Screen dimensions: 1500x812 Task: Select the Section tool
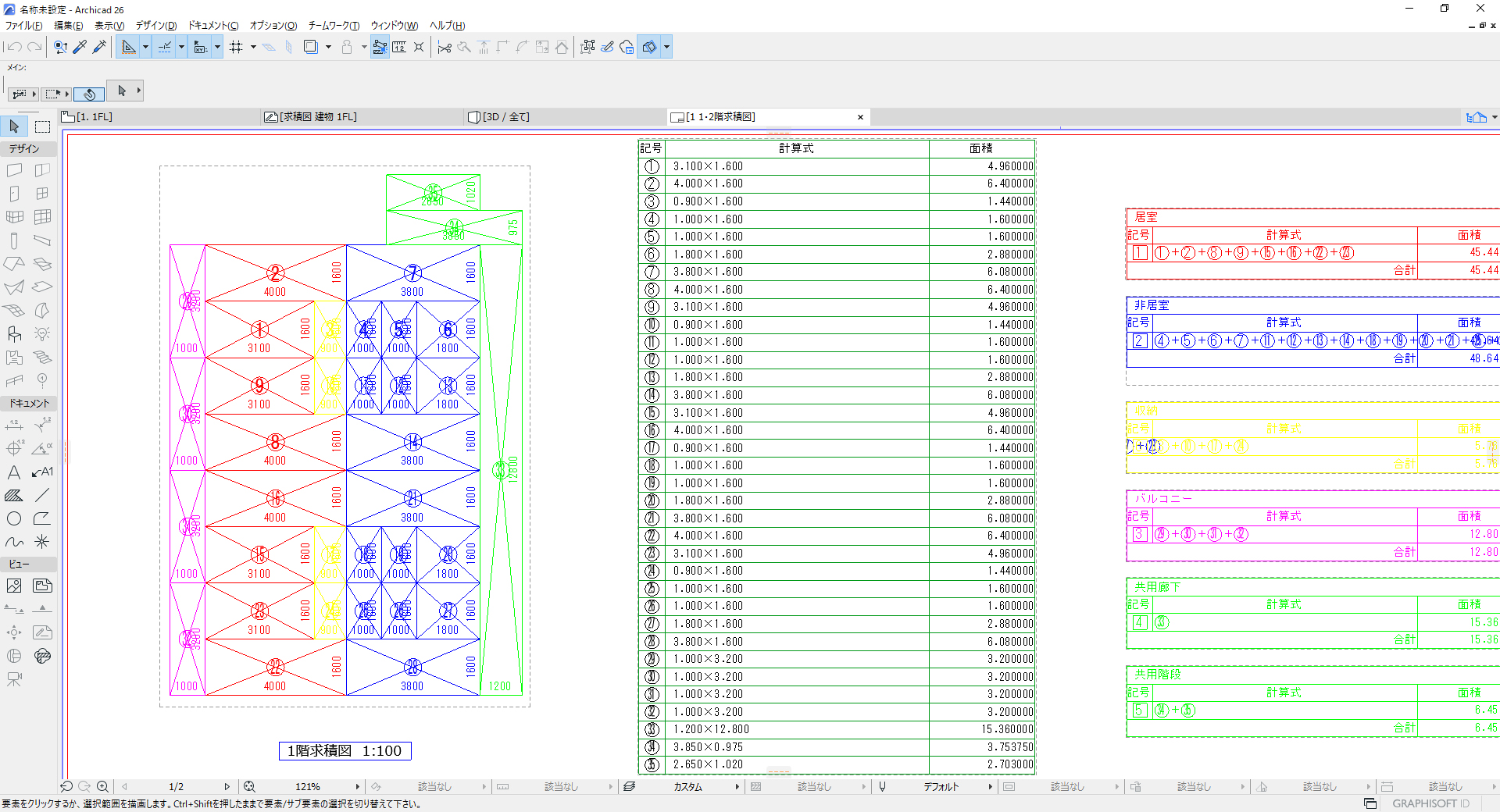coord(14,609)
